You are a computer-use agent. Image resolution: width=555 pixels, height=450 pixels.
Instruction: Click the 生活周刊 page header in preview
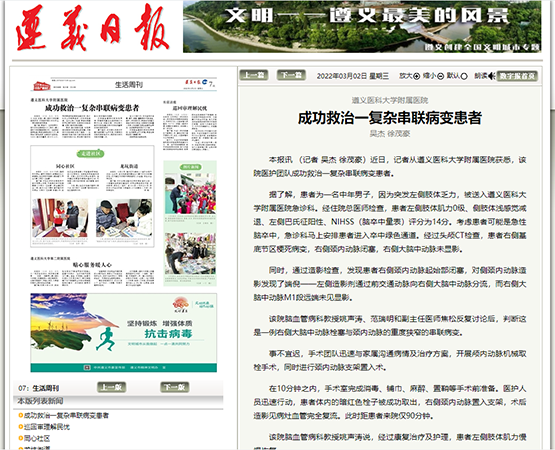[129, 85]
